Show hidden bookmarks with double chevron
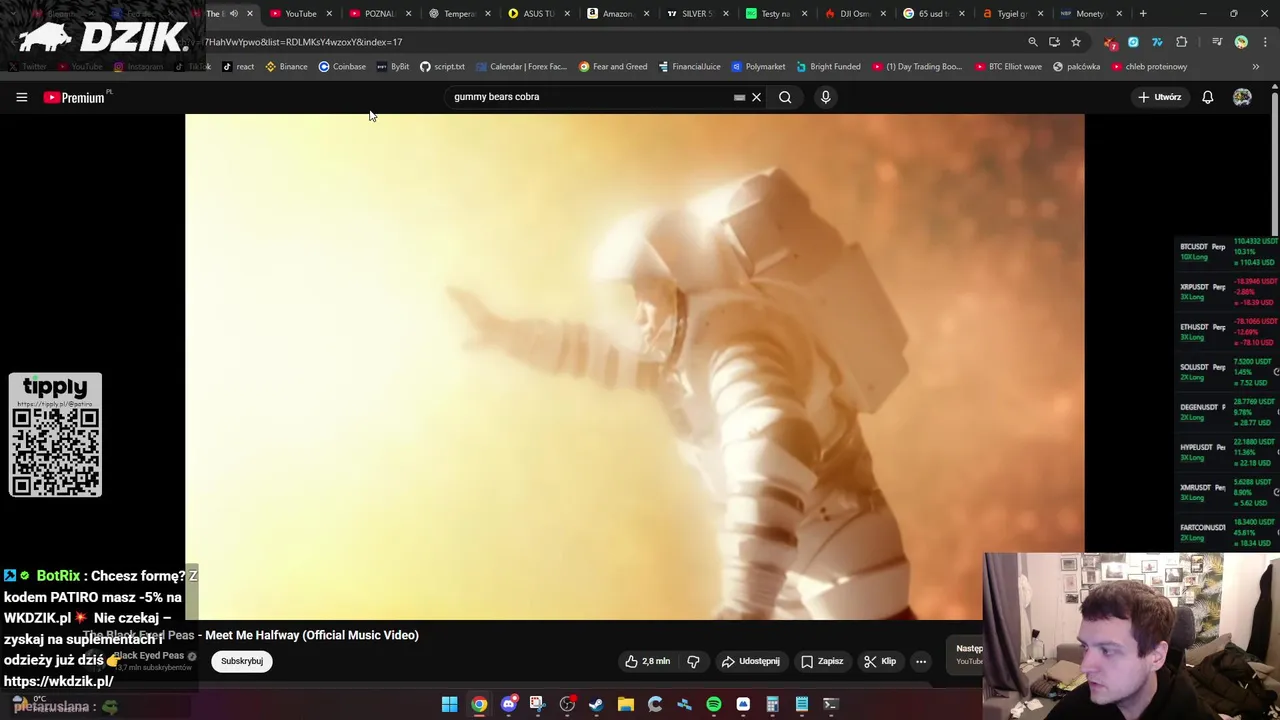Screen dimensions: 1280x720 click(x=1255, y=67)
